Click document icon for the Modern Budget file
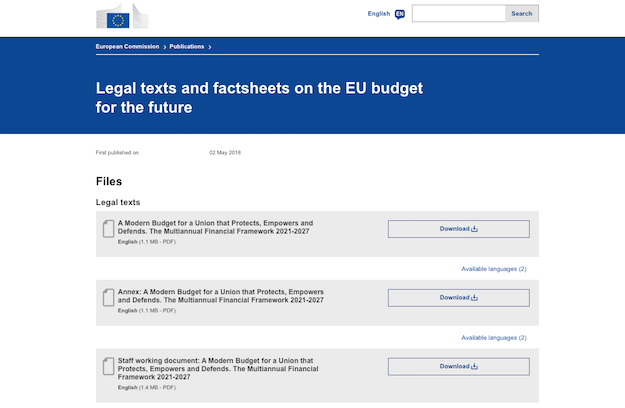Viewport: 625px width, 408px height. pos(108,229)
